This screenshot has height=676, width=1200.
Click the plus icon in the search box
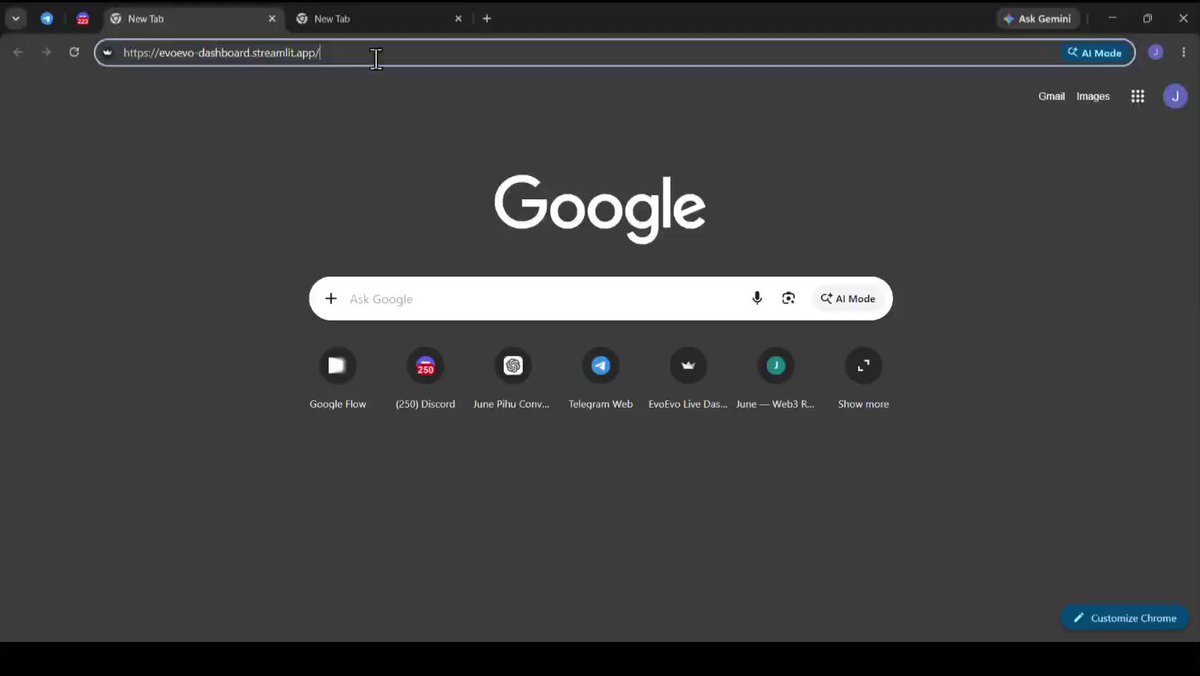[331, 298]
